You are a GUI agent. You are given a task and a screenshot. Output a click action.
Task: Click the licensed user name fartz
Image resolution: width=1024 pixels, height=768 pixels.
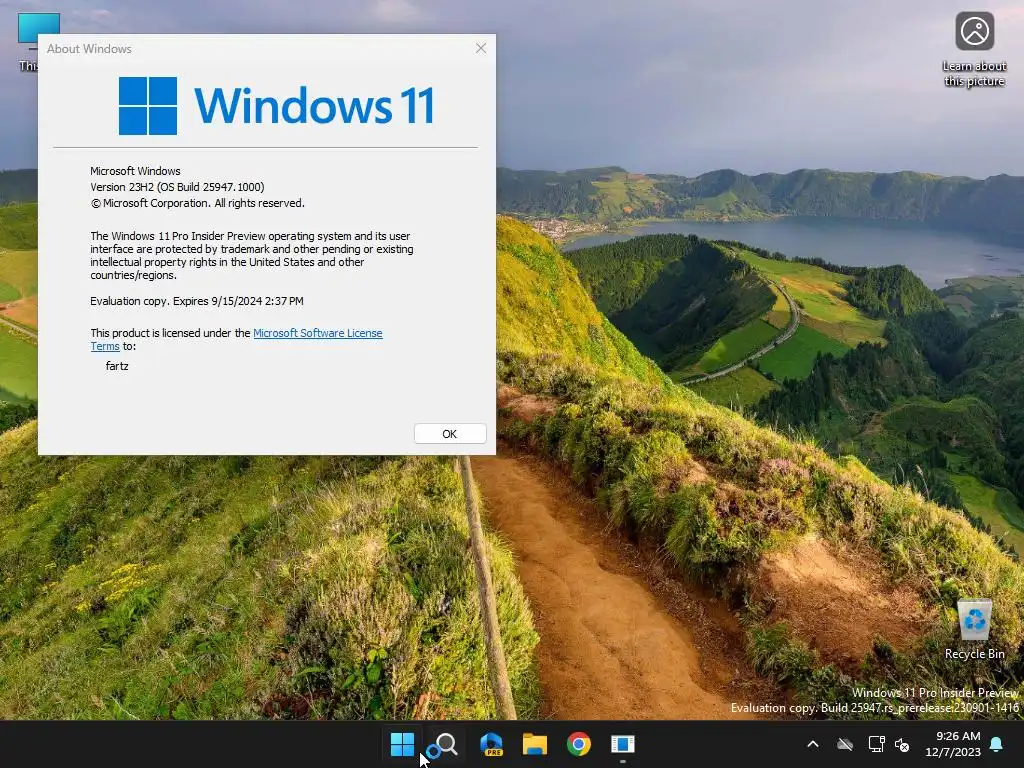pyautogui.click(x=117, y=366)
